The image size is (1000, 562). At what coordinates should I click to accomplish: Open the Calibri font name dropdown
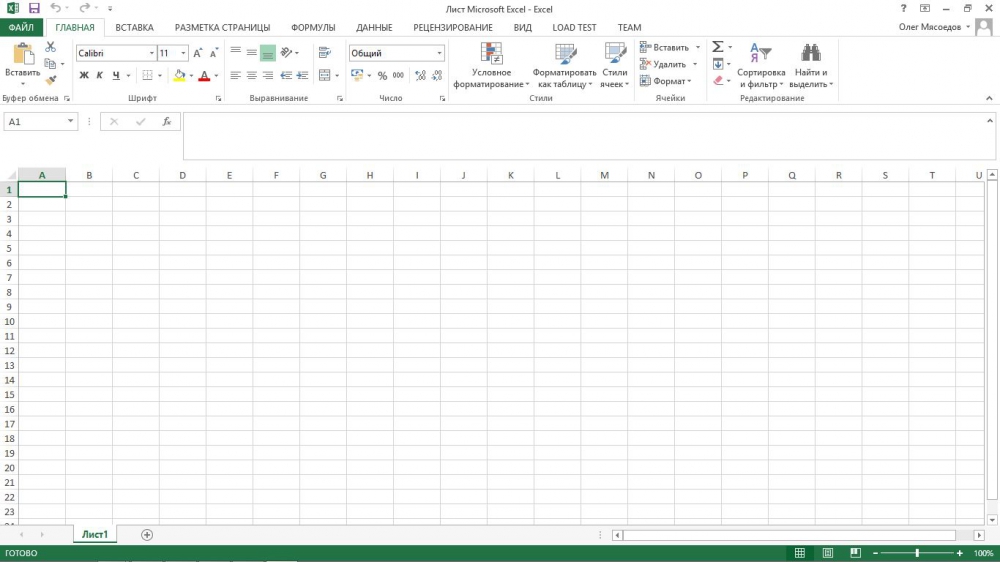(x=151, y=53)
